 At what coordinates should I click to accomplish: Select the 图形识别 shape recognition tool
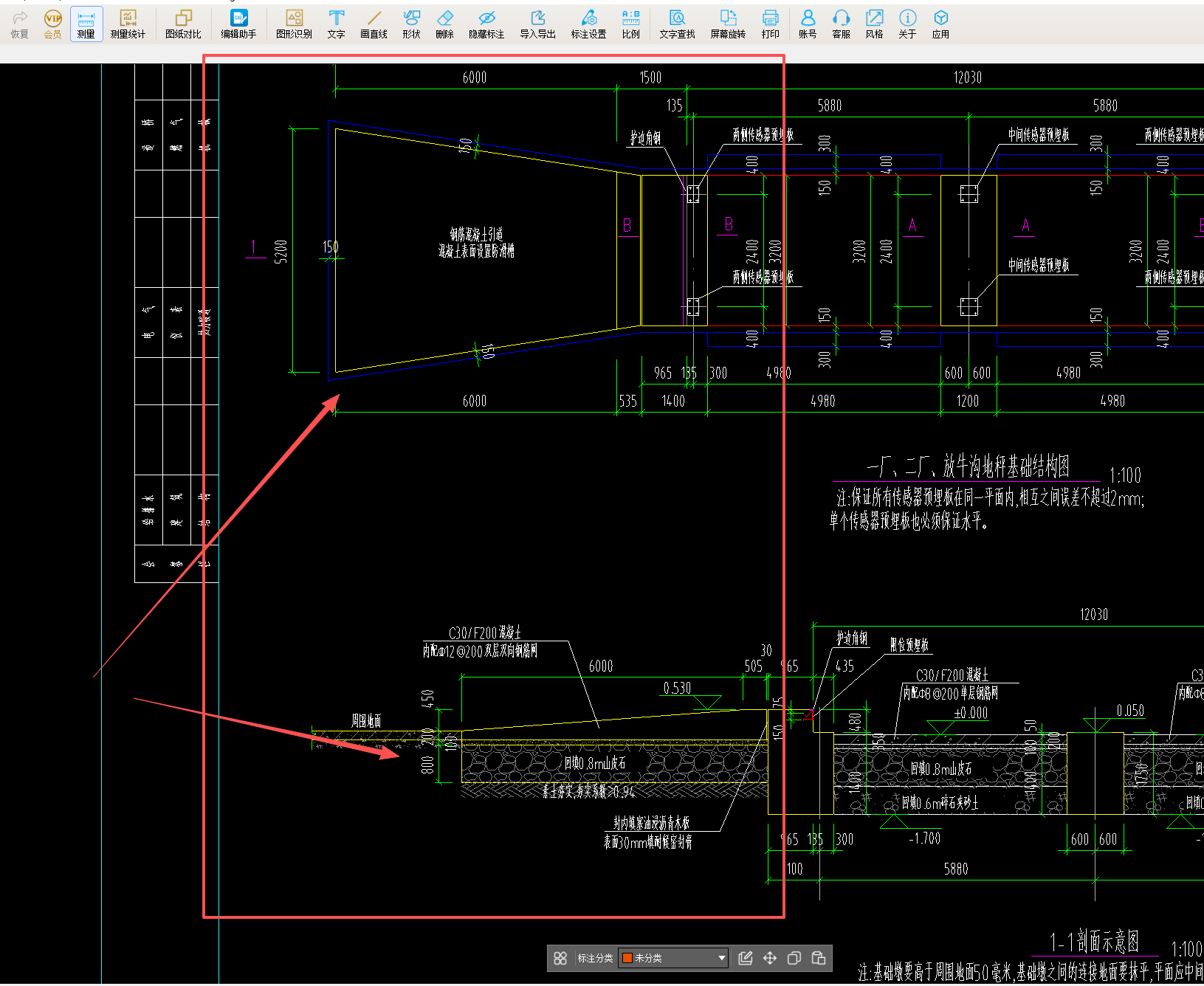(294, 24)
